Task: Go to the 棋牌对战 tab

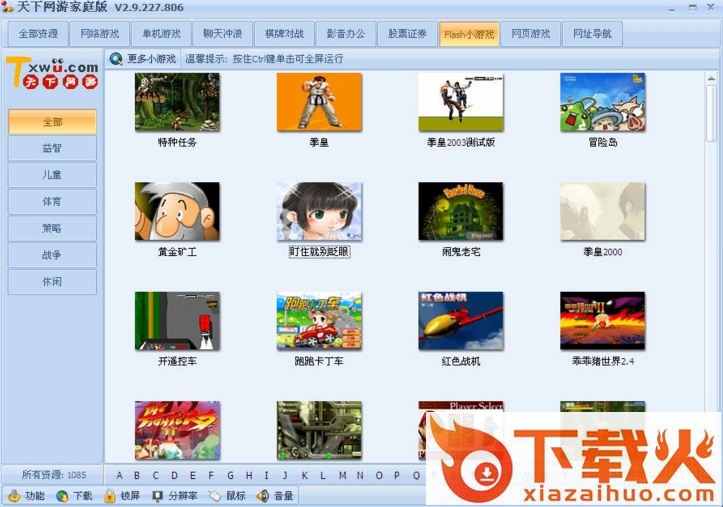Action: tap(284, 34)
